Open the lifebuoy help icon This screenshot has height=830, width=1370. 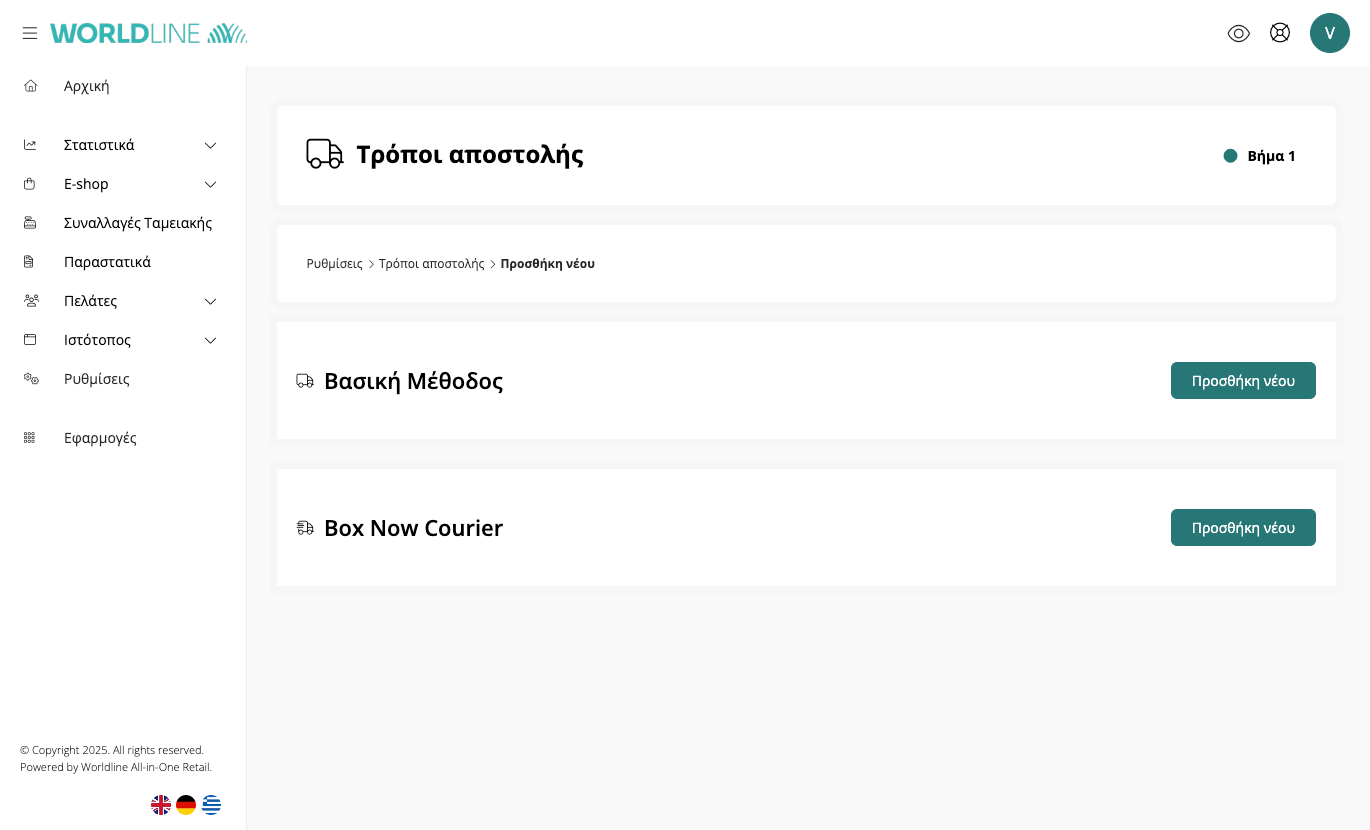(1279, 33)
